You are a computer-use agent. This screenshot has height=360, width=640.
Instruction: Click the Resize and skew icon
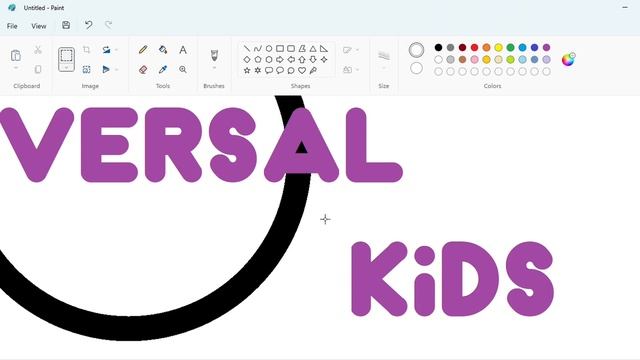[x=87, y=69]
